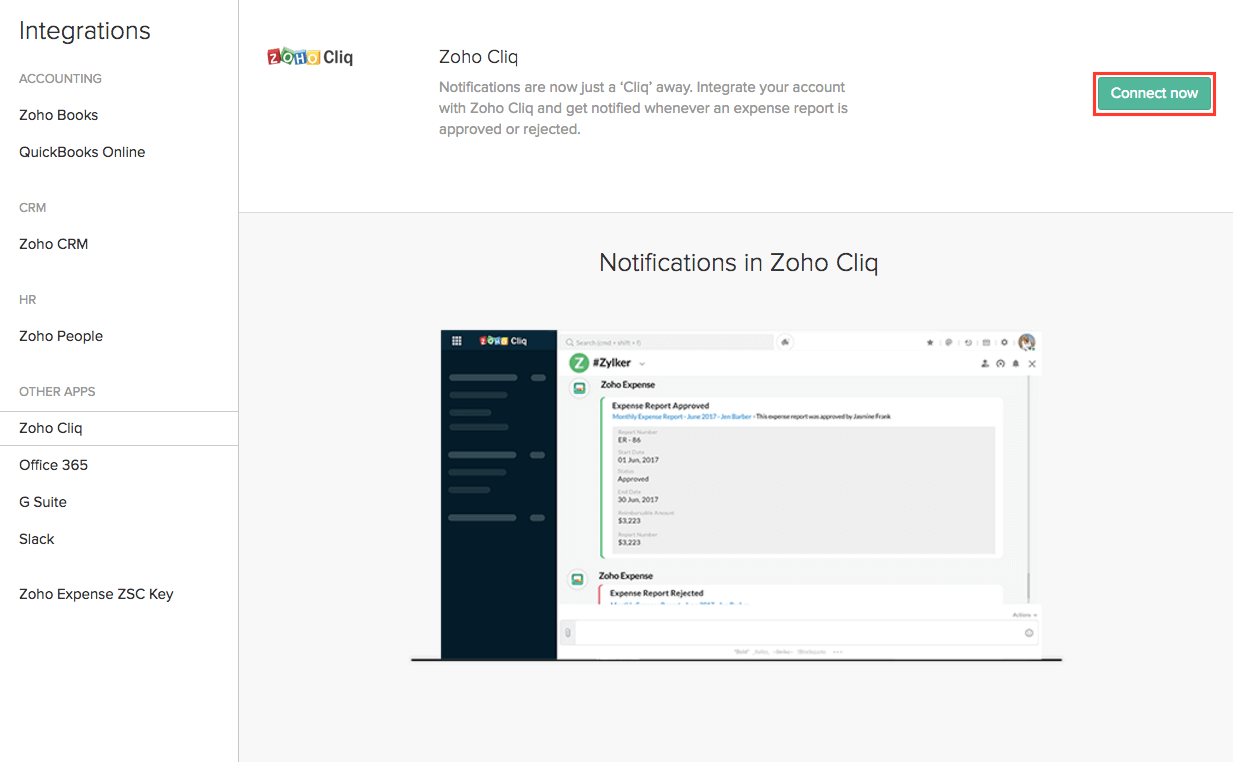This screenshot has width=1233, height=762.
Task: Open the Zoho CRM integration
Action: (x=54, y=244)
